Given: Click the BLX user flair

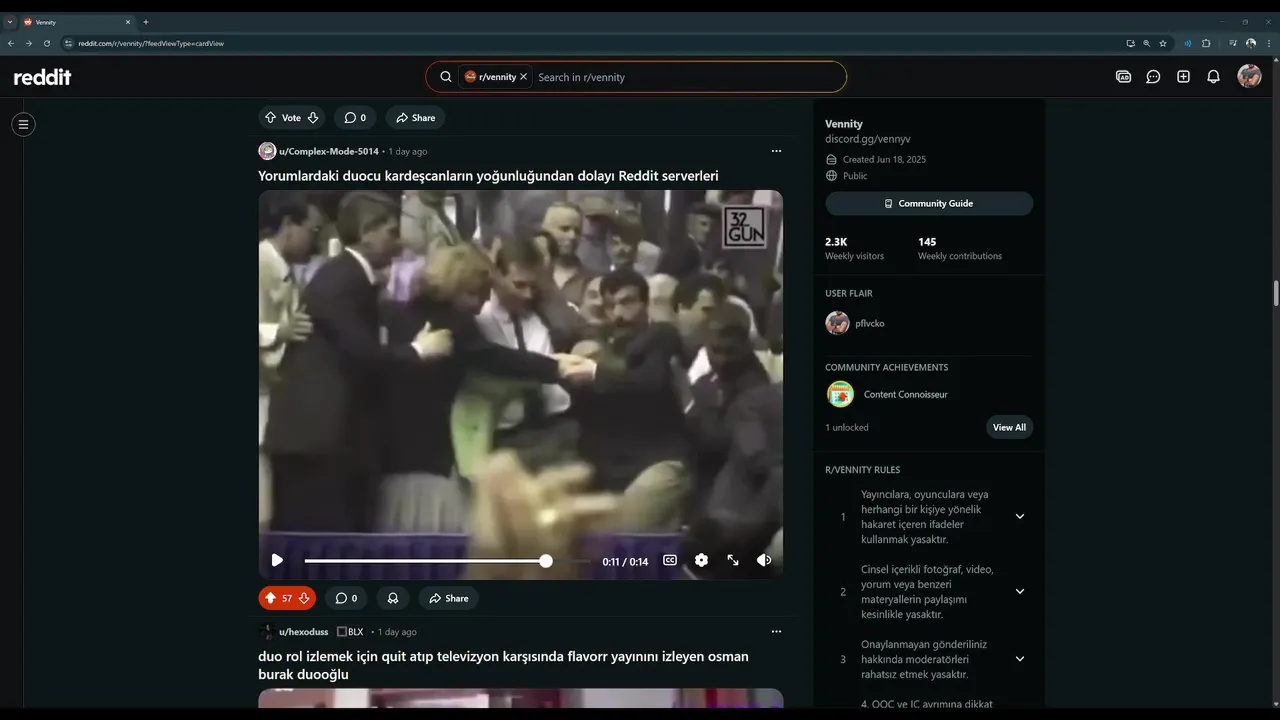Looking at the screenshot, I should (350, 632).
